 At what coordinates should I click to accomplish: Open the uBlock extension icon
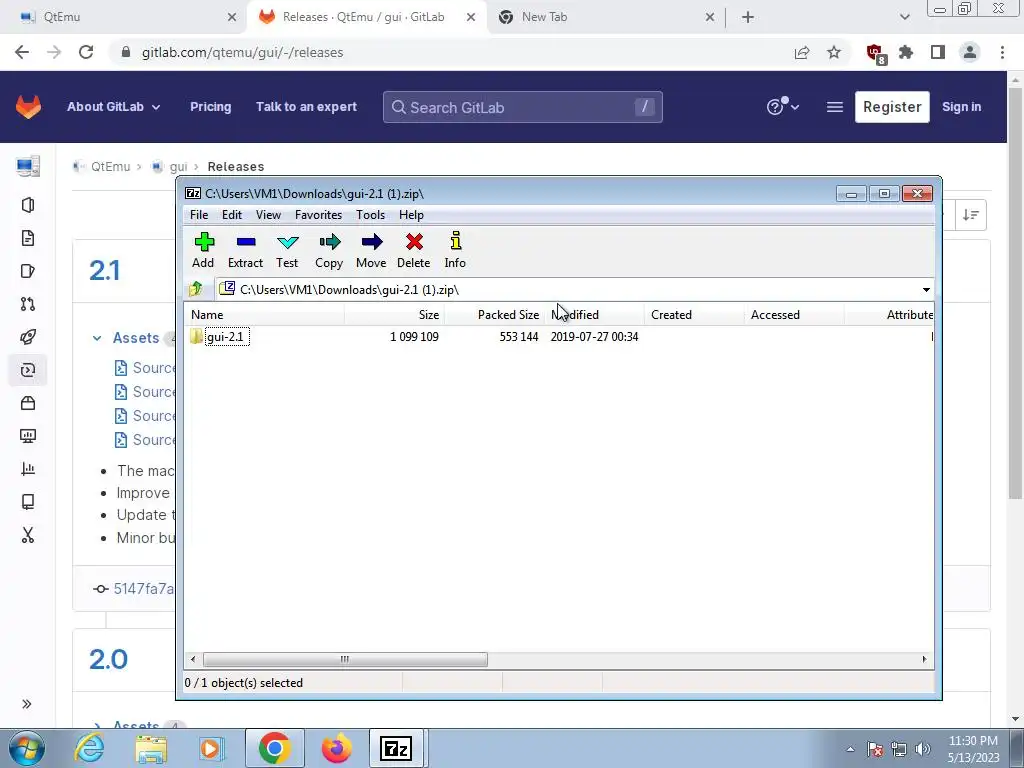(874, 53)
